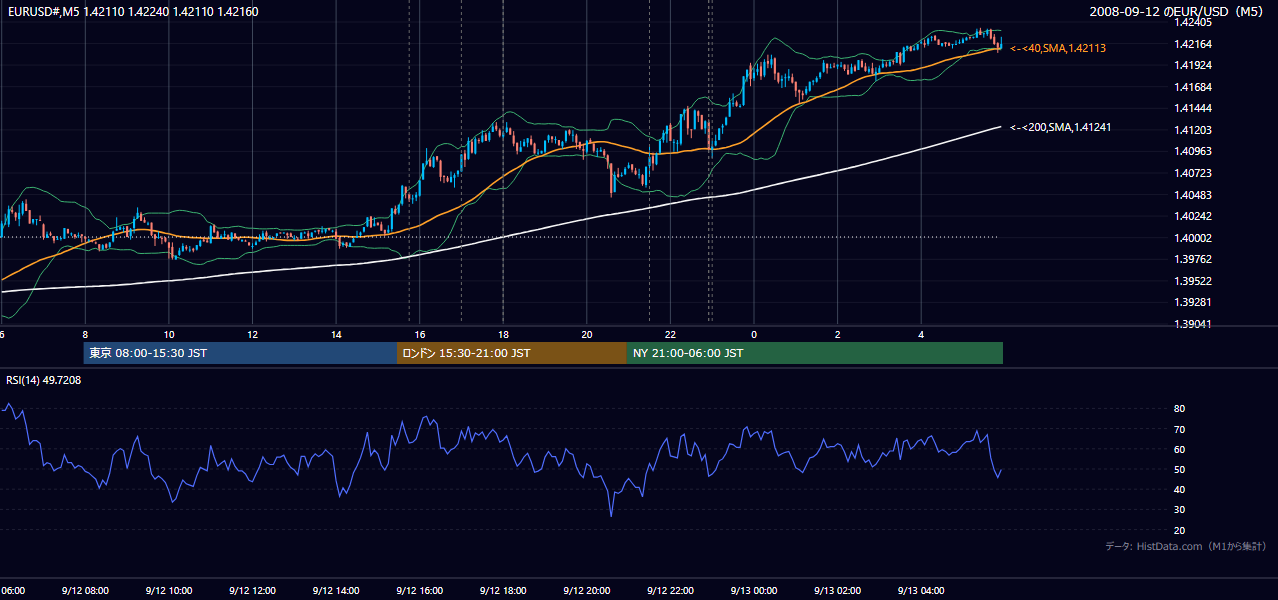Image resolution: width=1278 pixels, height=600 pixels.
Task: Click the 1.42405 price axis label
Action: click(1193, 22)
